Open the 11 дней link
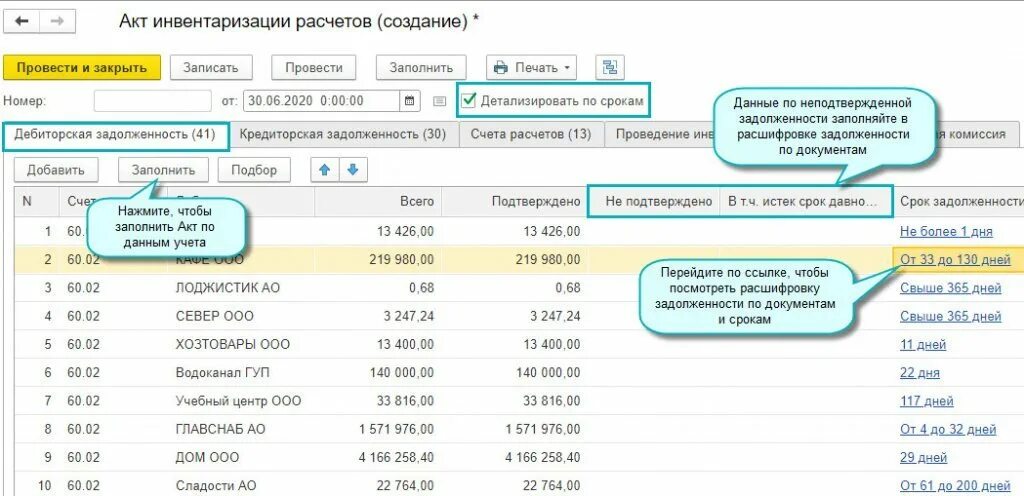This screenshot has width=1024, height=496. (923, 345)
